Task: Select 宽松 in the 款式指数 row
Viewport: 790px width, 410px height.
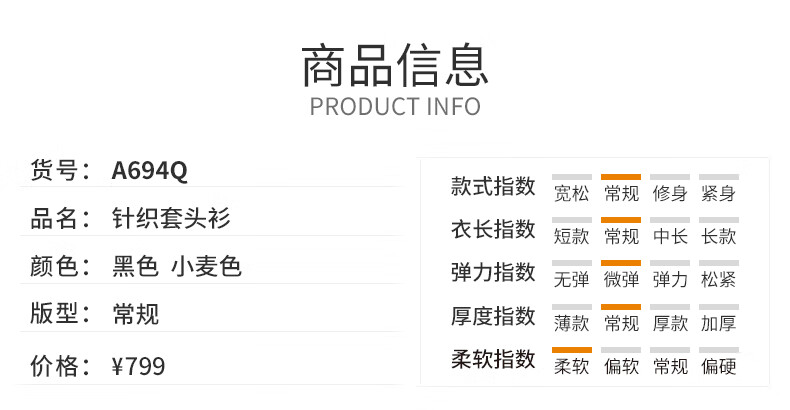Action: 571,193
